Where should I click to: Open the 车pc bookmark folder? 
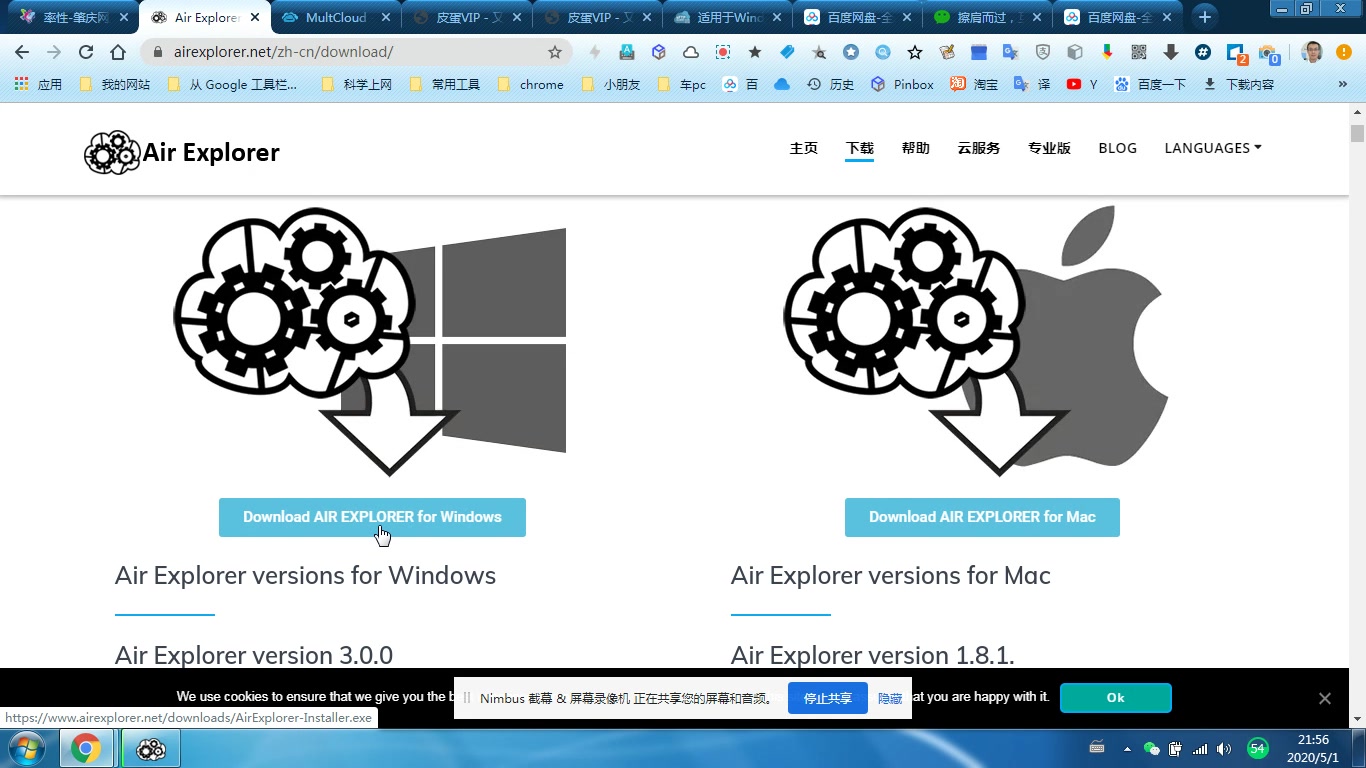pos(682,85)
